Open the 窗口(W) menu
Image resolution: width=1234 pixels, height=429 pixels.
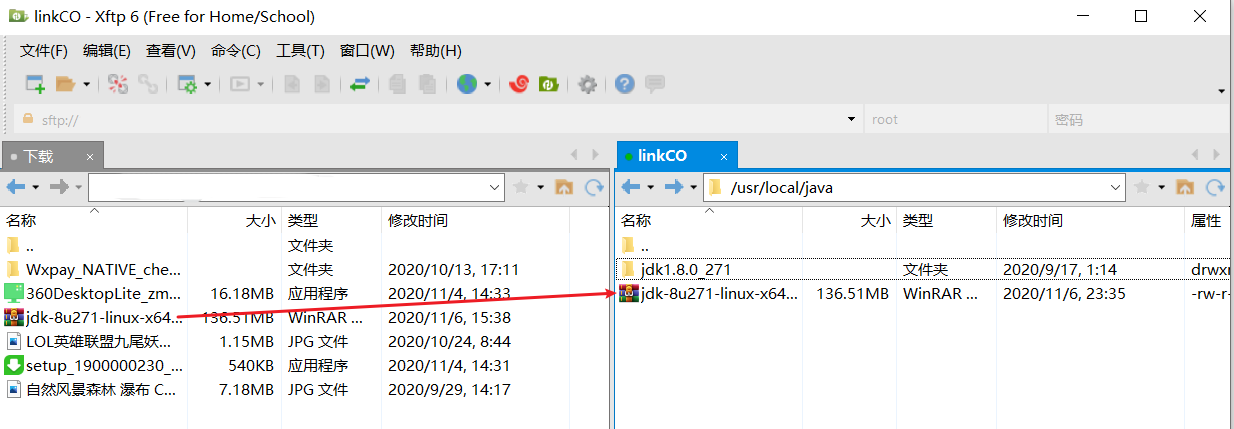pyautogui.click(x=367, y=51)
